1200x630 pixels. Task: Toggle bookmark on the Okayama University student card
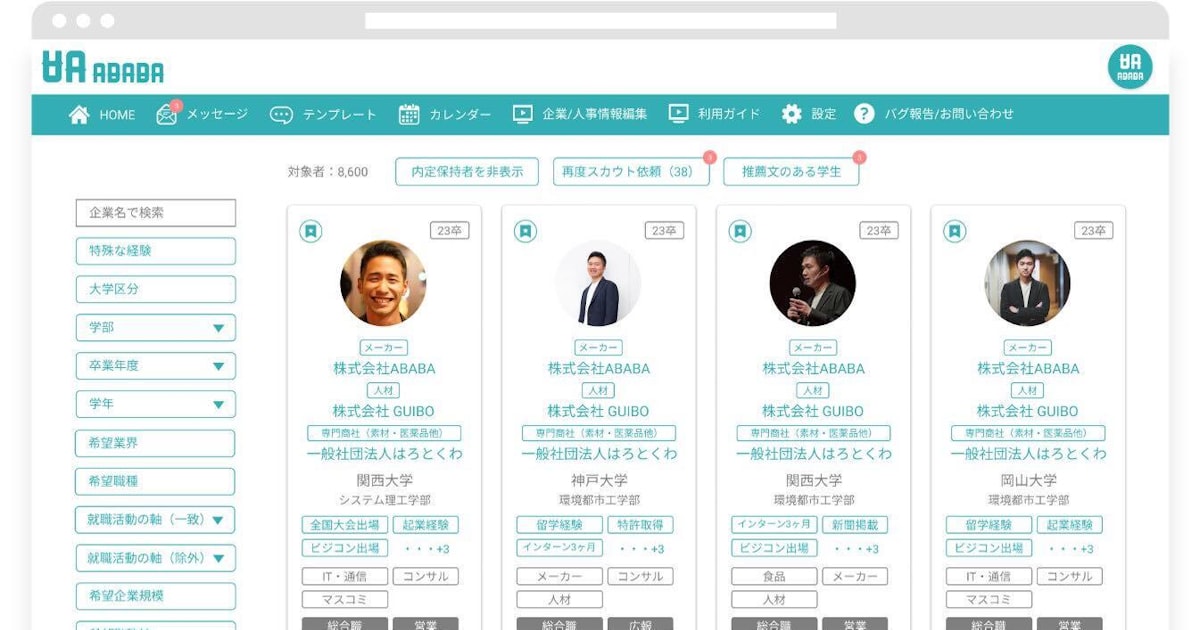tap(955, 231)
